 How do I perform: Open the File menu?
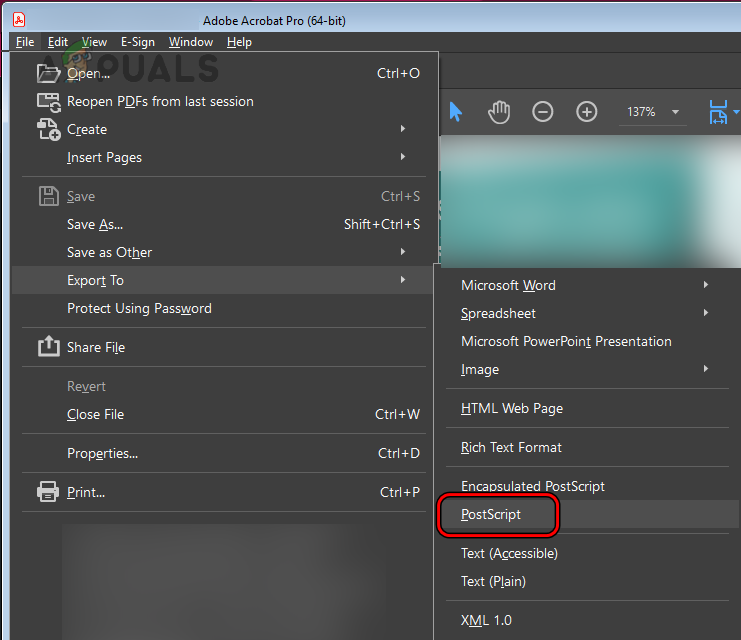[x=25, y=42]
